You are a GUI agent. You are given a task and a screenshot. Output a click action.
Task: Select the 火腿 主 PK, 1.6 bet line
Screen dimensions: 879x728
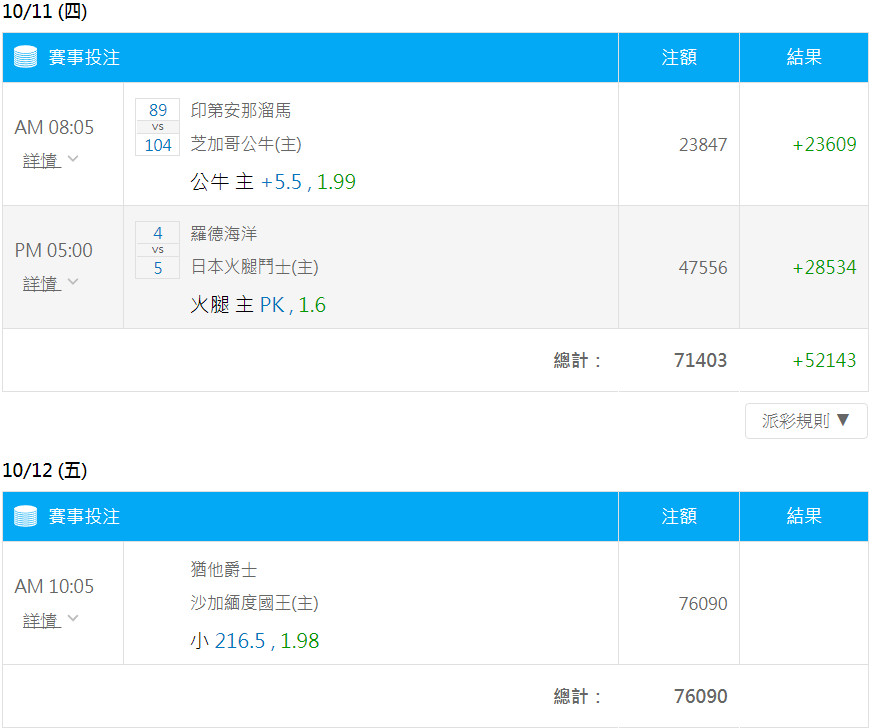[258, 305]
